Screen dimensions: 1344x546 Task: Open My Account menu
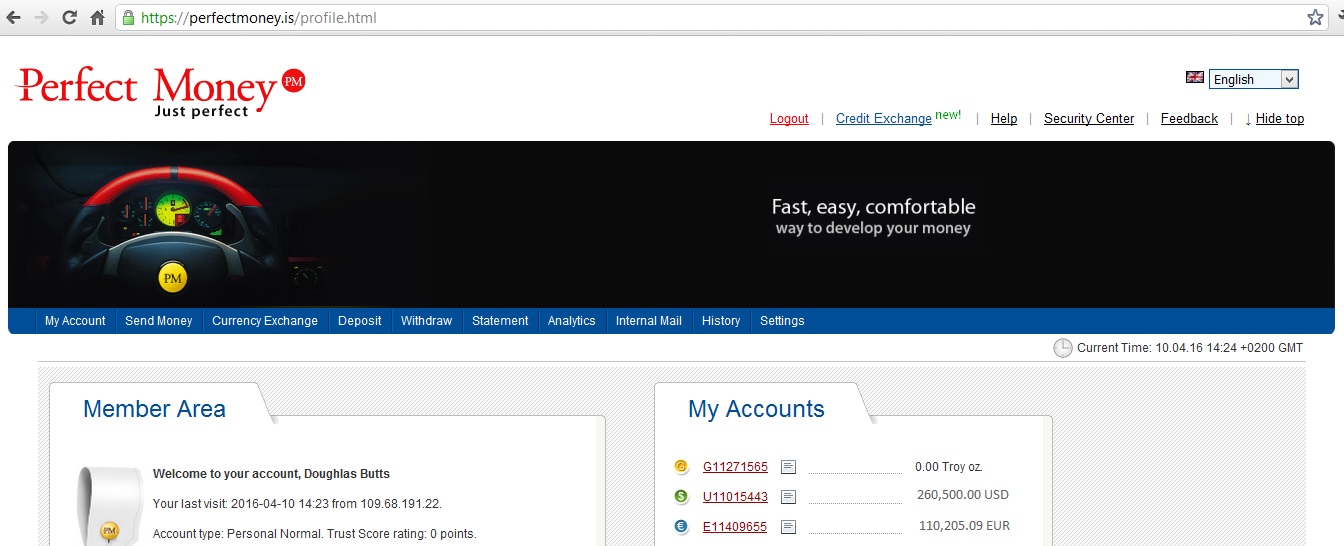tap(75, 321)
